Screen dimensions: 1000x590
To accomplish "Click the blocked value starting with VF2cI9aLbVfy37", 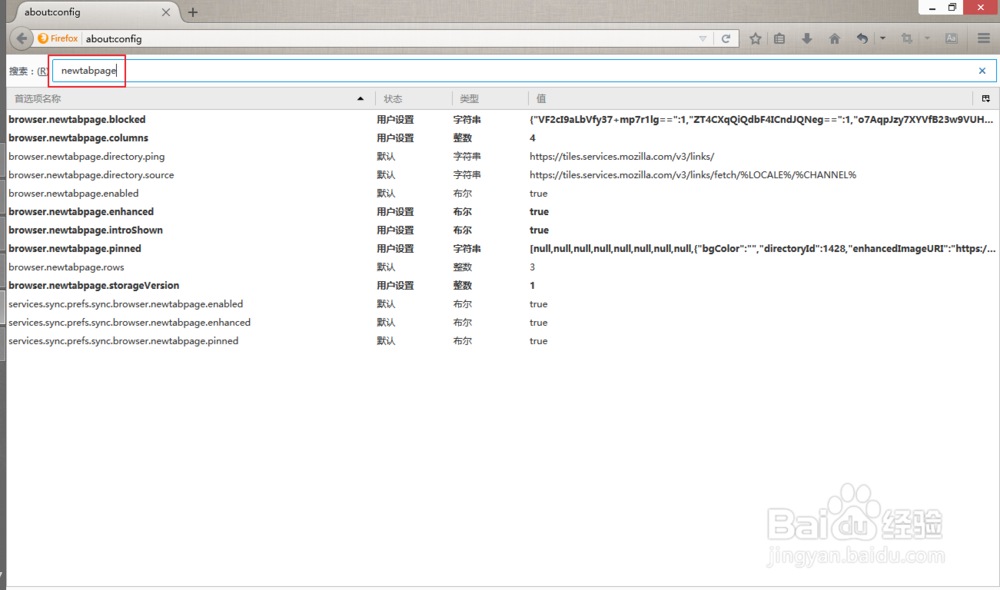I will click(x=761, y=119).
